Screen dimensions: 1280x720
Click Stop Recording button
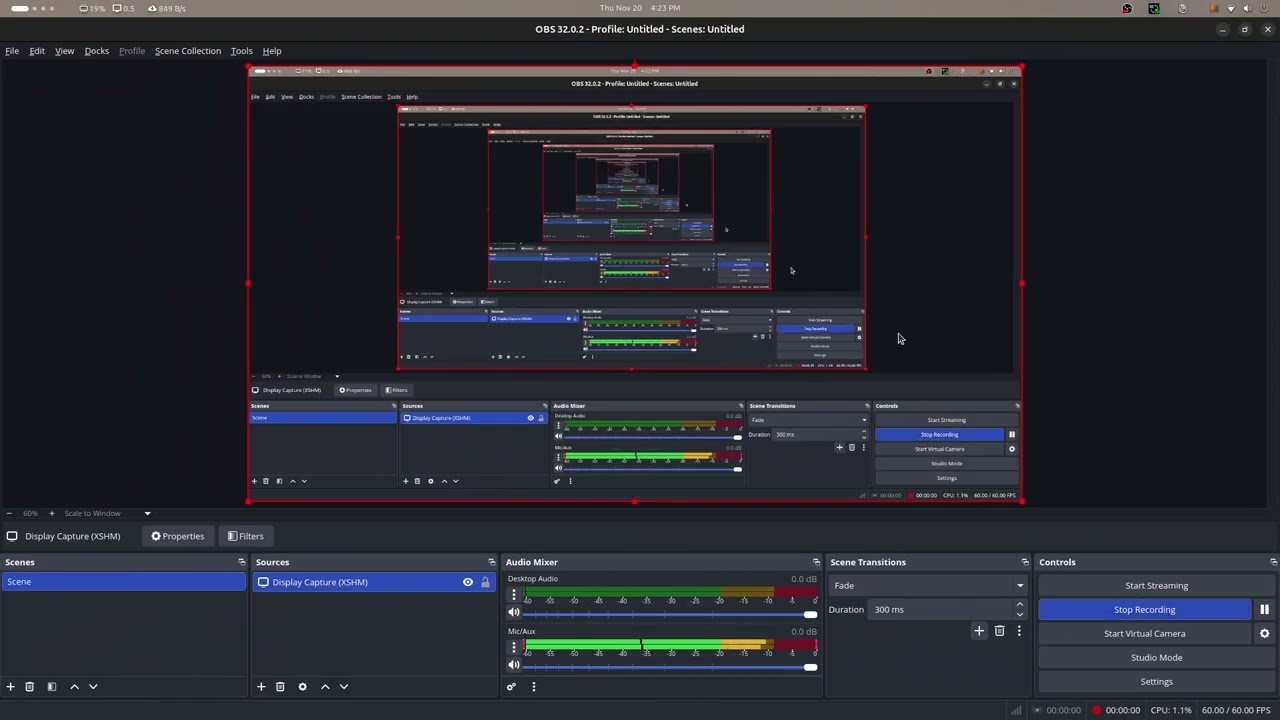(x=1145, y=610)
